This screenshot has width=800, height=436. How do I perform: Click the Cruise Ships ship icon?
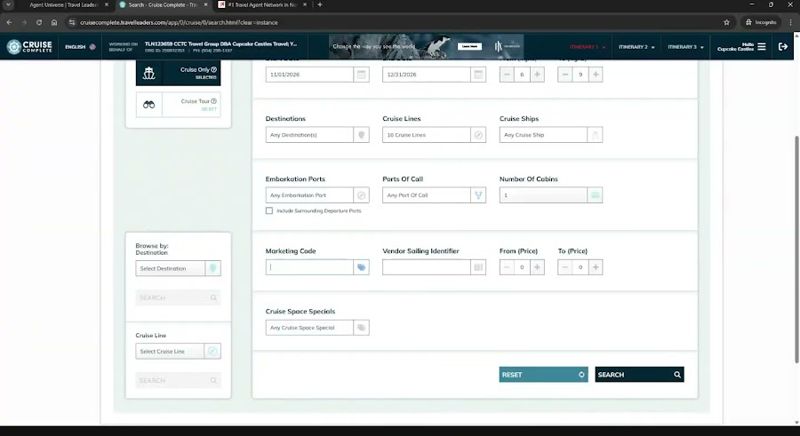pyautogui.click(x=595, y=135)
